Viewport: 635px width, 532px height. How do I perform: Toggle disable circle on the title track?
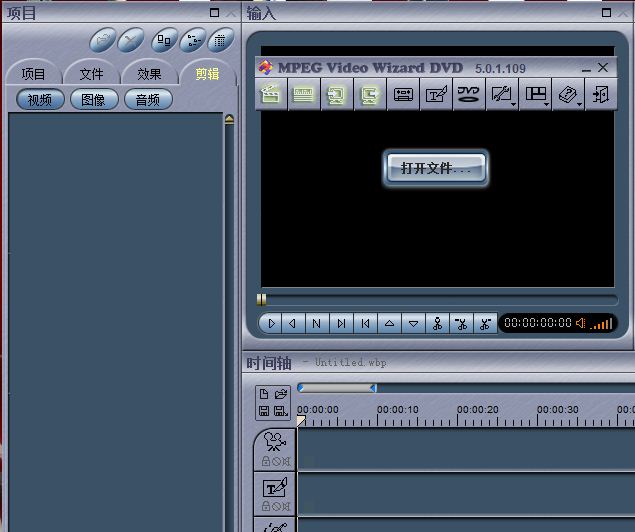pos(276,506)
